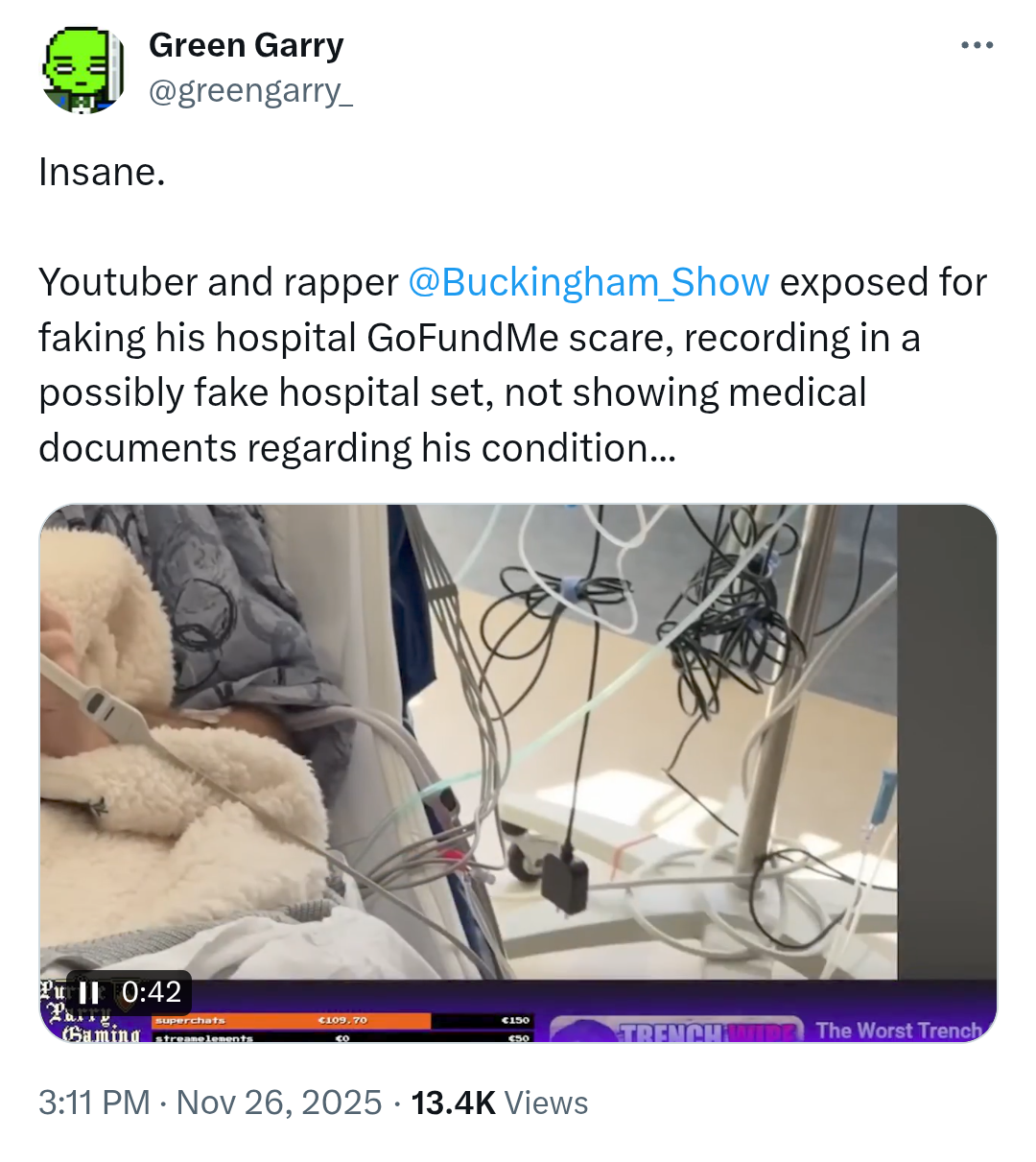This screenshot has height=1162, width=1036.
Task: Click the hospital video thumbnail center
Action: [518, 773]
